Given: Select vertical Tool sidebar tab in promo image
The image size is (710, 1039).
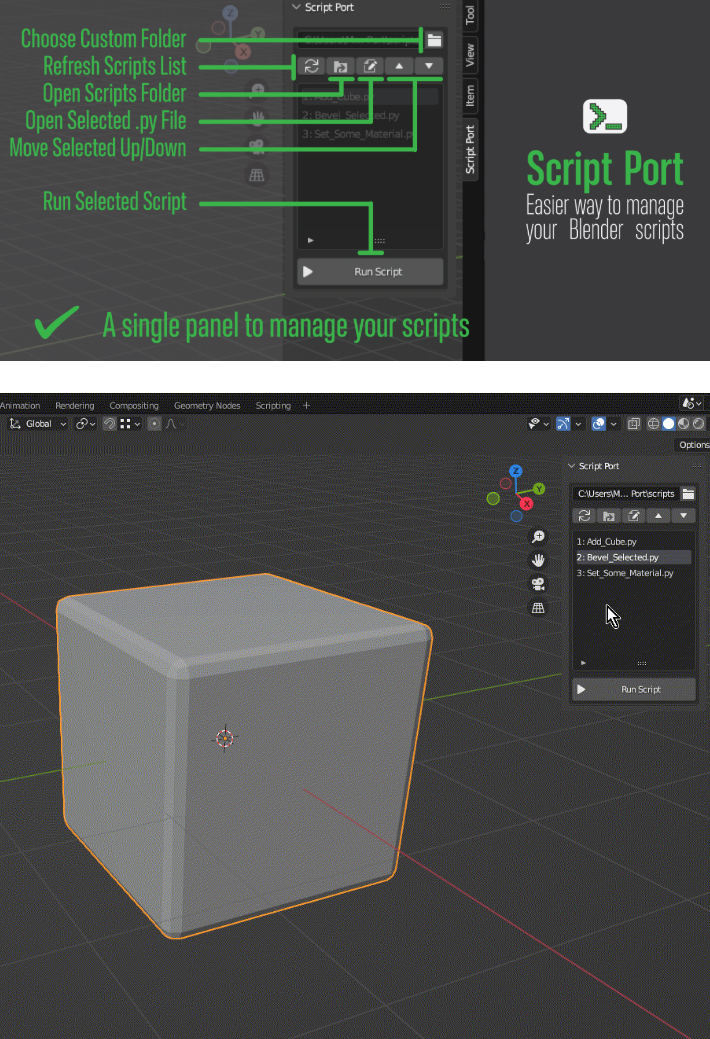Looking at the screenshot, I should click(470, 15).
